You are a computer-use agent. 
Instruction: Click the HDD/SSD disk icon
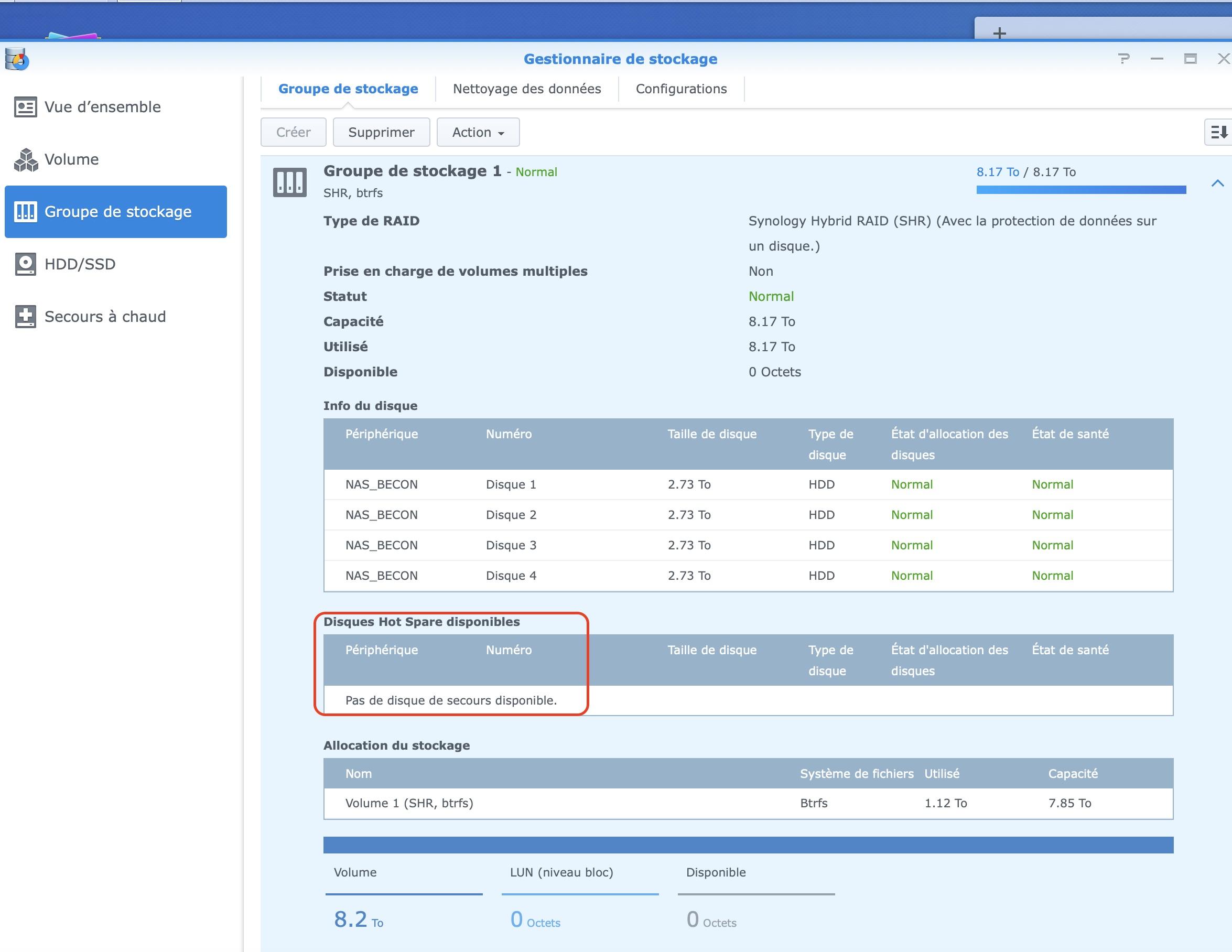tap(25, 264)
